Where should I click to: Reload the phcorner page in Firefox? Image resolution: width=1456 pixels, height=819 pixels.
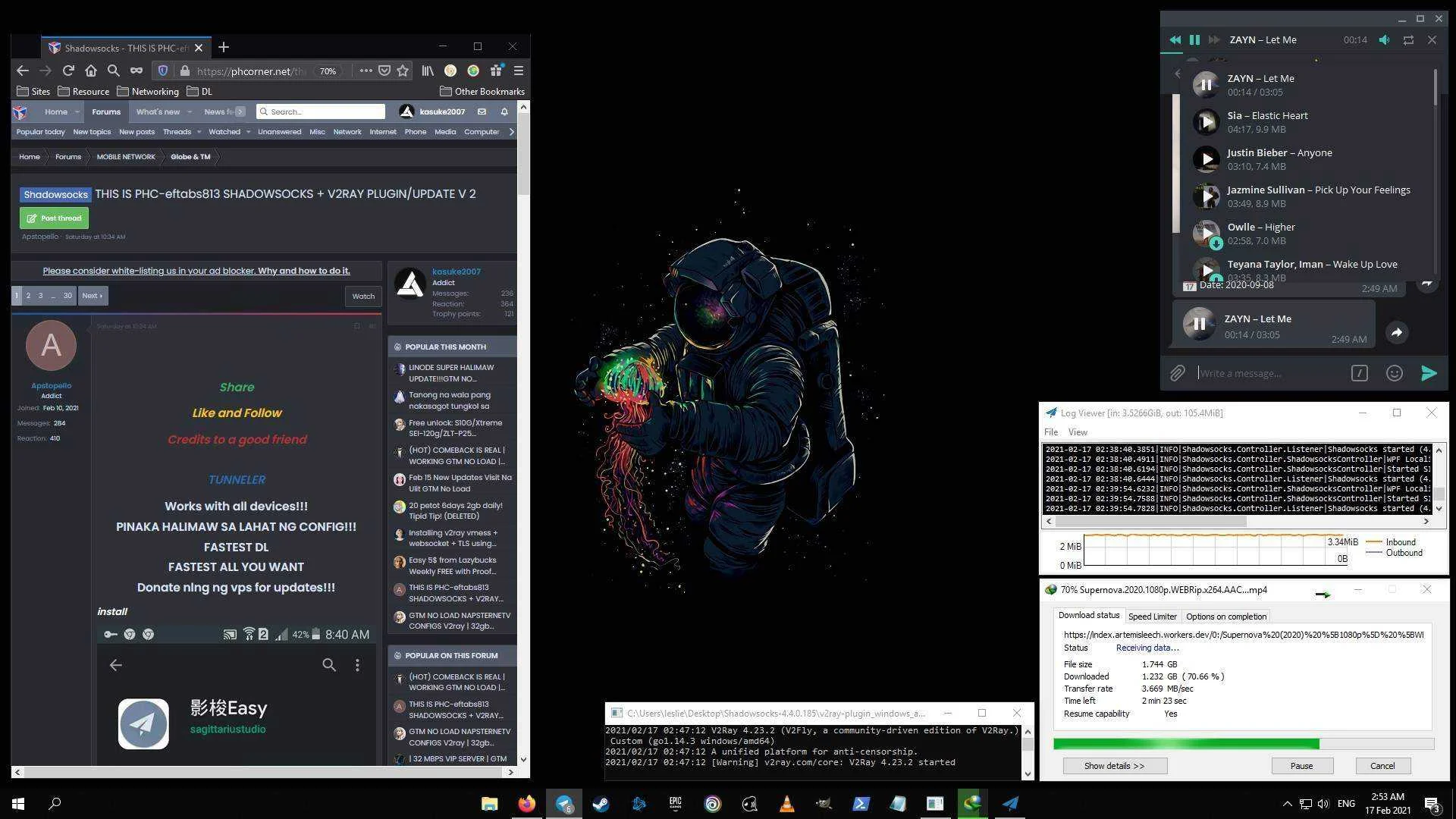[x=68, y=71]
